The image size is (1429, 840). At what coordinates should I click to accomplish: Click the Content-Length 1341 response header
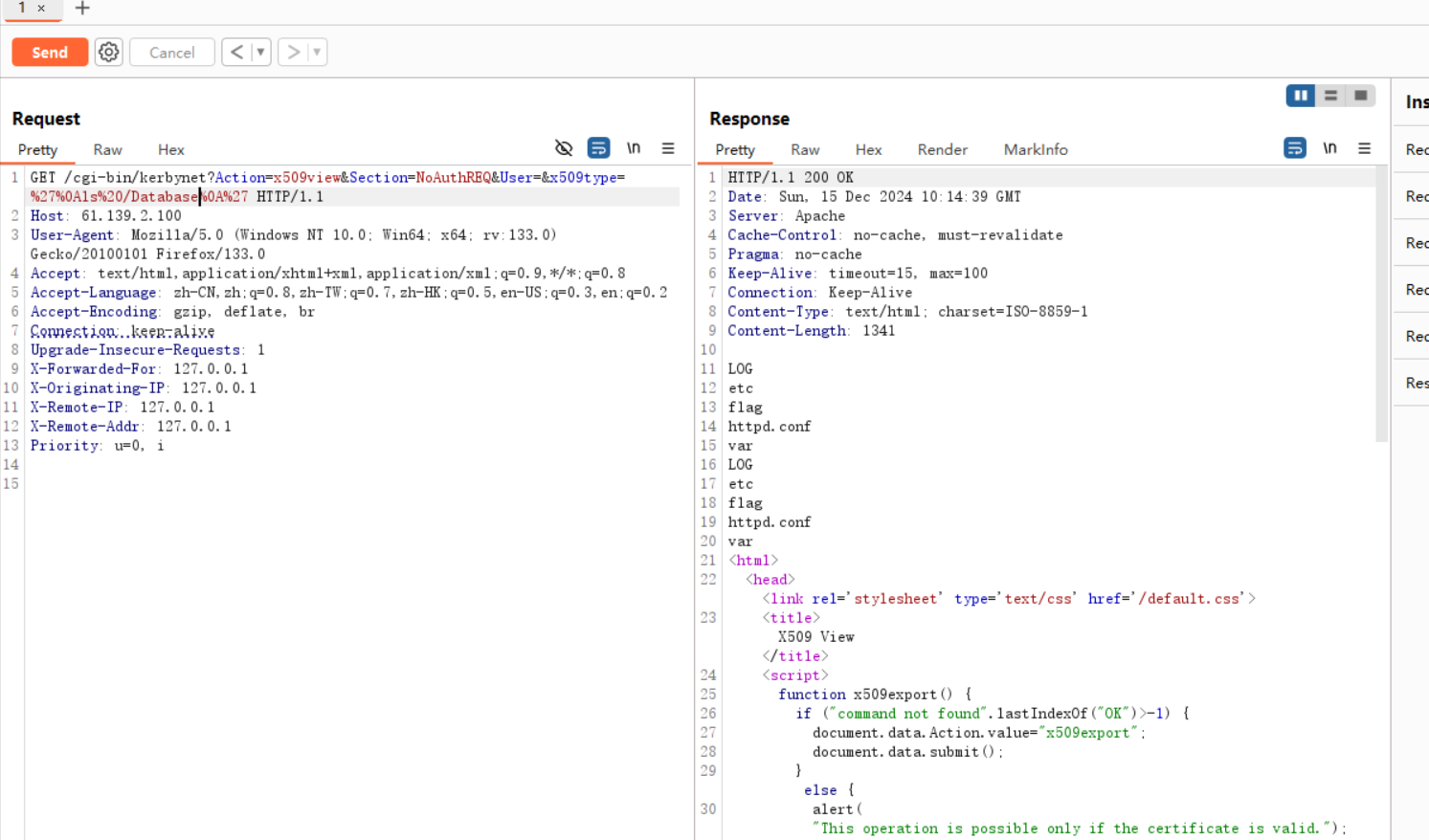[811, 330]
